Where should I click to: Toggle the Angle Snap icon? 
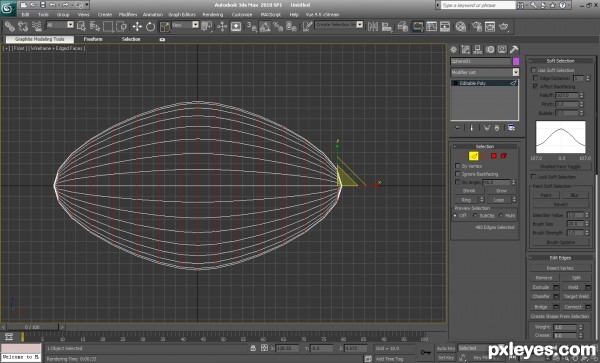click(265, 26)
